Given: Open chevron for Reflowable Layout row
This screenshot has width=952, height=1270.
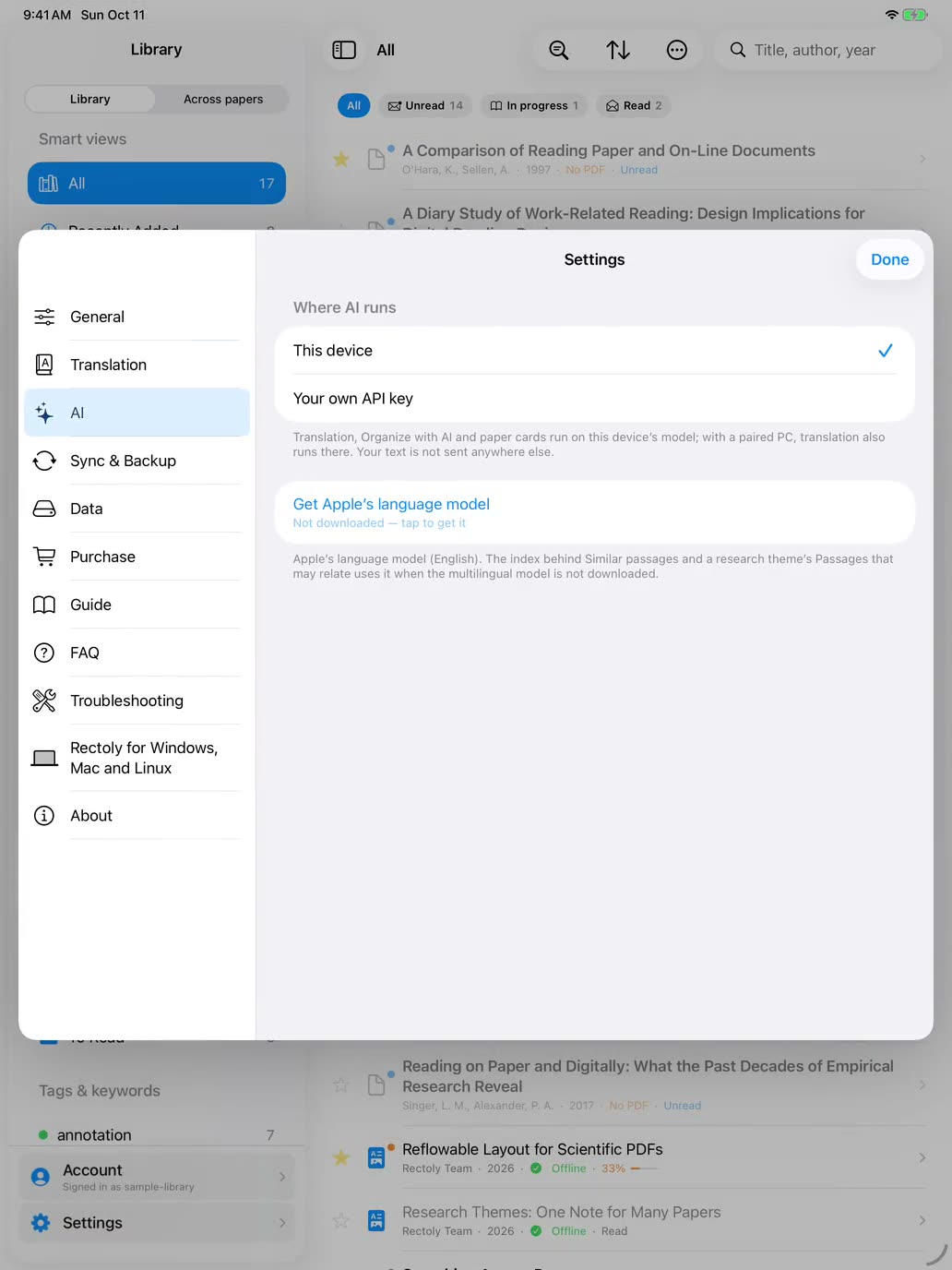Looking at the screenshot, I should click(922, 1157).
